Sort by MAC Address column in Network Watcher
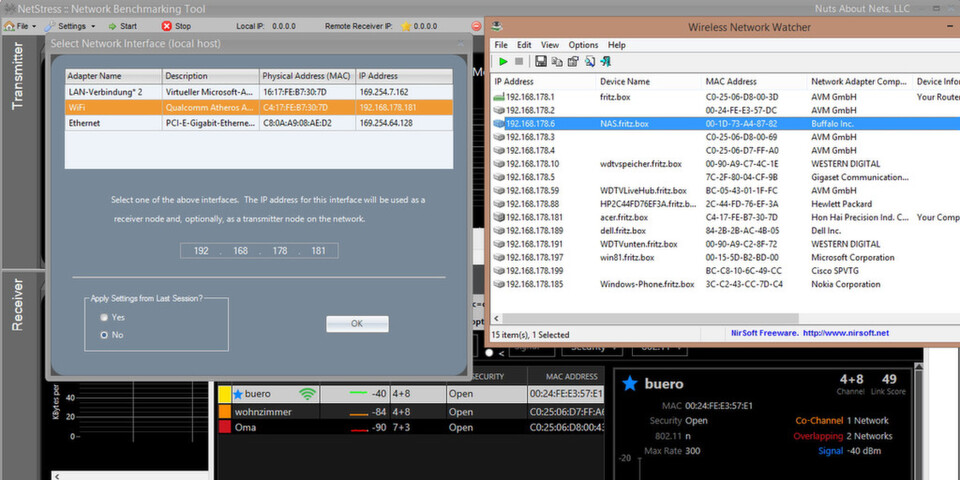The height and width of the screenshot is (480, 960). 754,81
